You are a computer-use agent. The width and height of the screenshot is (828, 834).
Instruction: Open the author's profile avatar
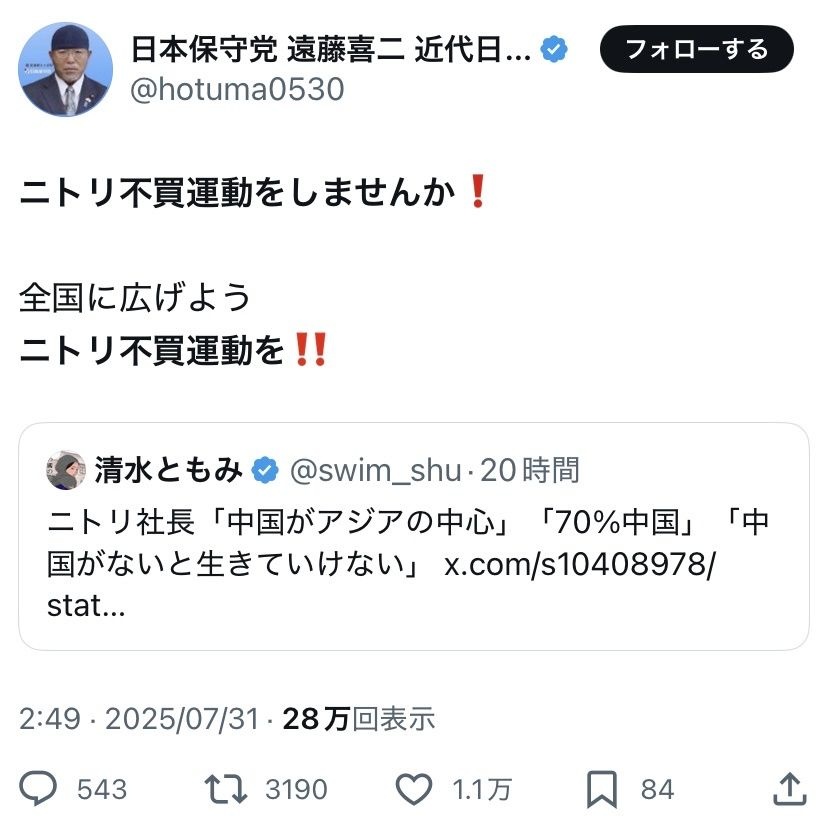click(66, 70)
